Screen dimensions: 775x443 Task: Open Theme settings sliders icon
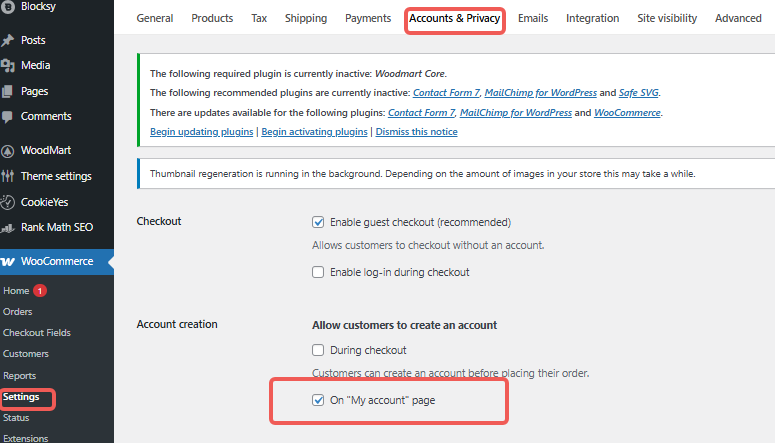tap(8, 177)
